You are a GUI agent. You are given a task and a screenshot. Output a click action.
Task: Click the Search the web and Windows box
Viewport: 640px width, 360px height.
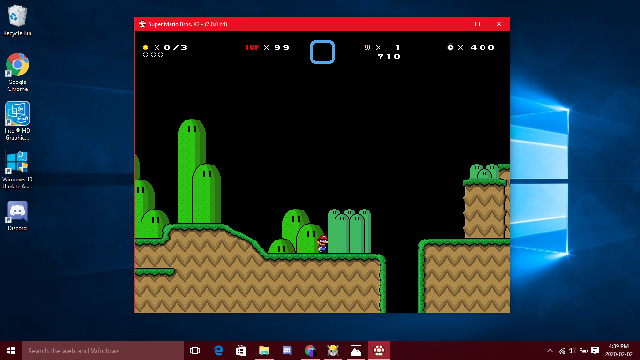(103, 351)
